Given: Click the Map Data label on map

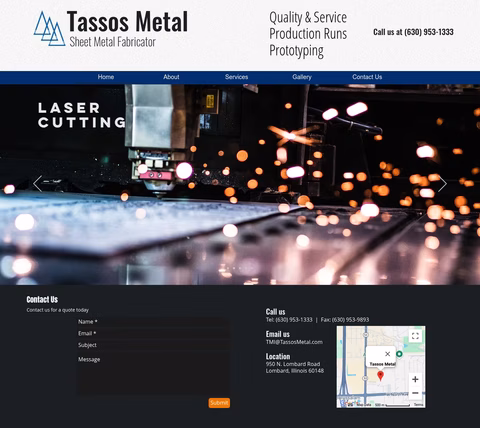Looking at the screenshot, I should [x=364, y=405].
